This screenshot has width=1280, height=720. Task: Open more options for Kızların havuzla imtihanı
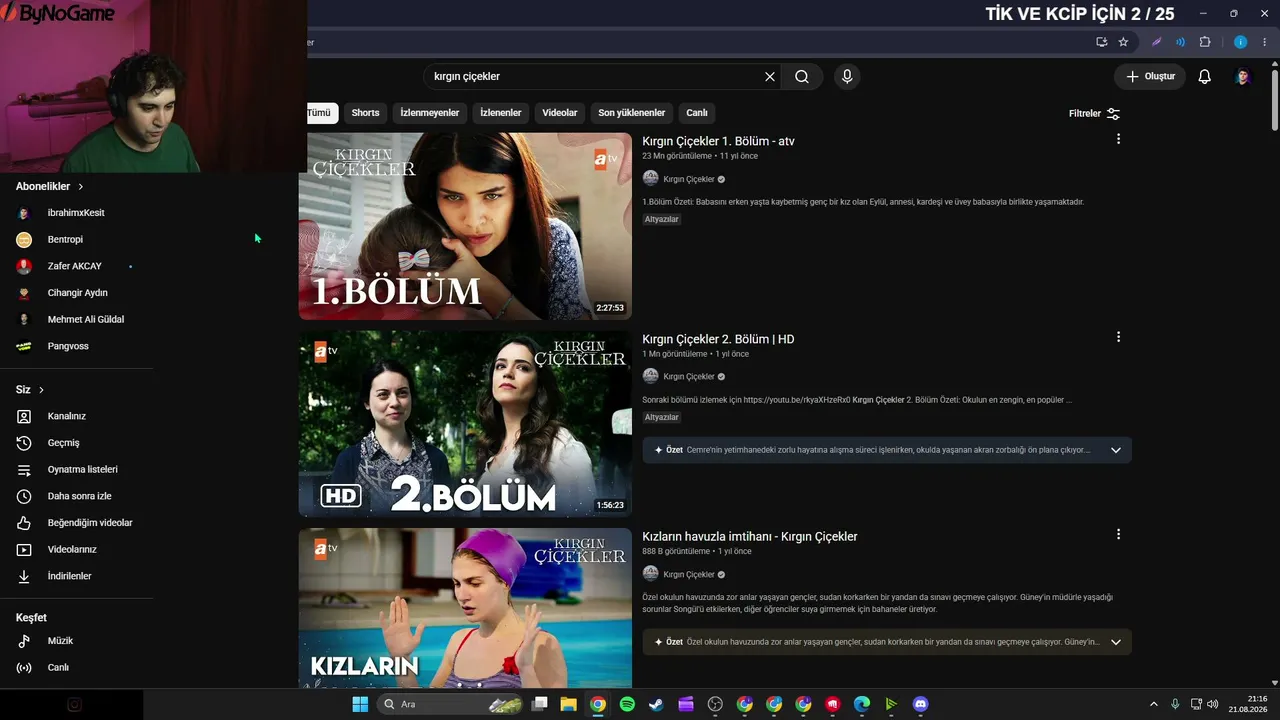(1118, 534)
